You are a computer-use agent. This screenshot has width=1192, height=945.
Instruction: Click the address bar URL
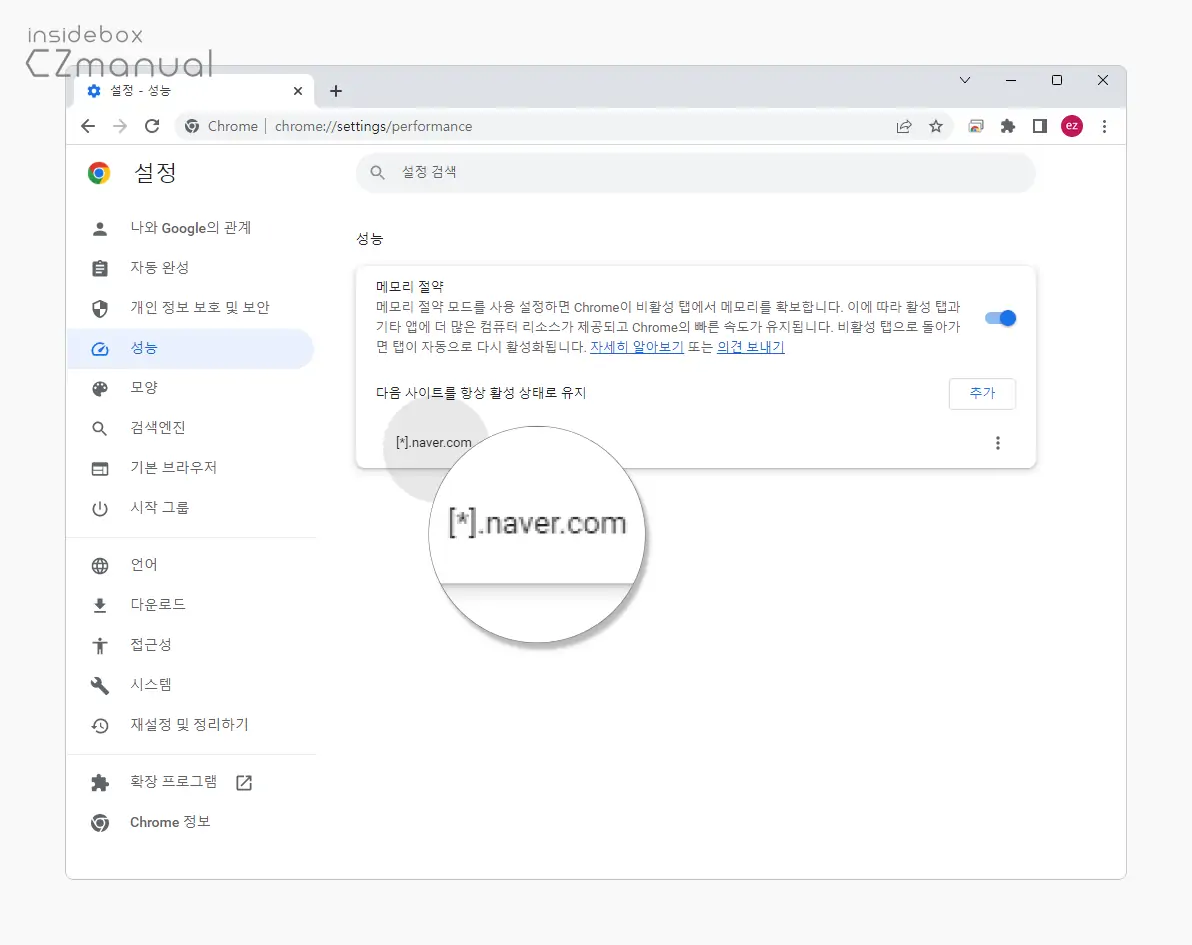(x=373, y=126)
